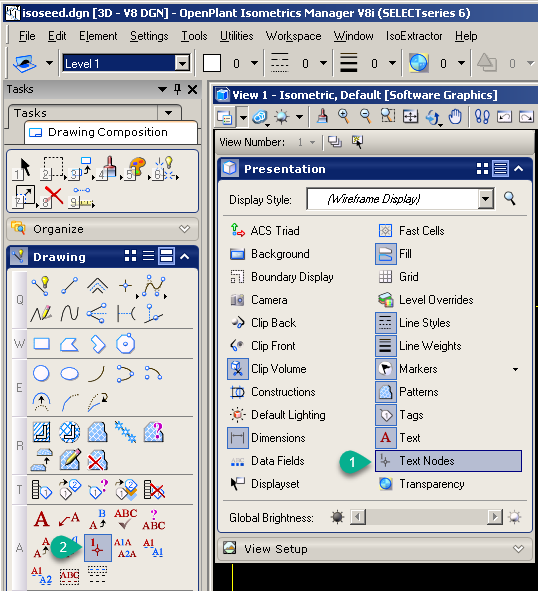Image resolution: width=538 pixels, height=591 pixels.
Task: Open the File menu
Action: [x=27, y=36]
